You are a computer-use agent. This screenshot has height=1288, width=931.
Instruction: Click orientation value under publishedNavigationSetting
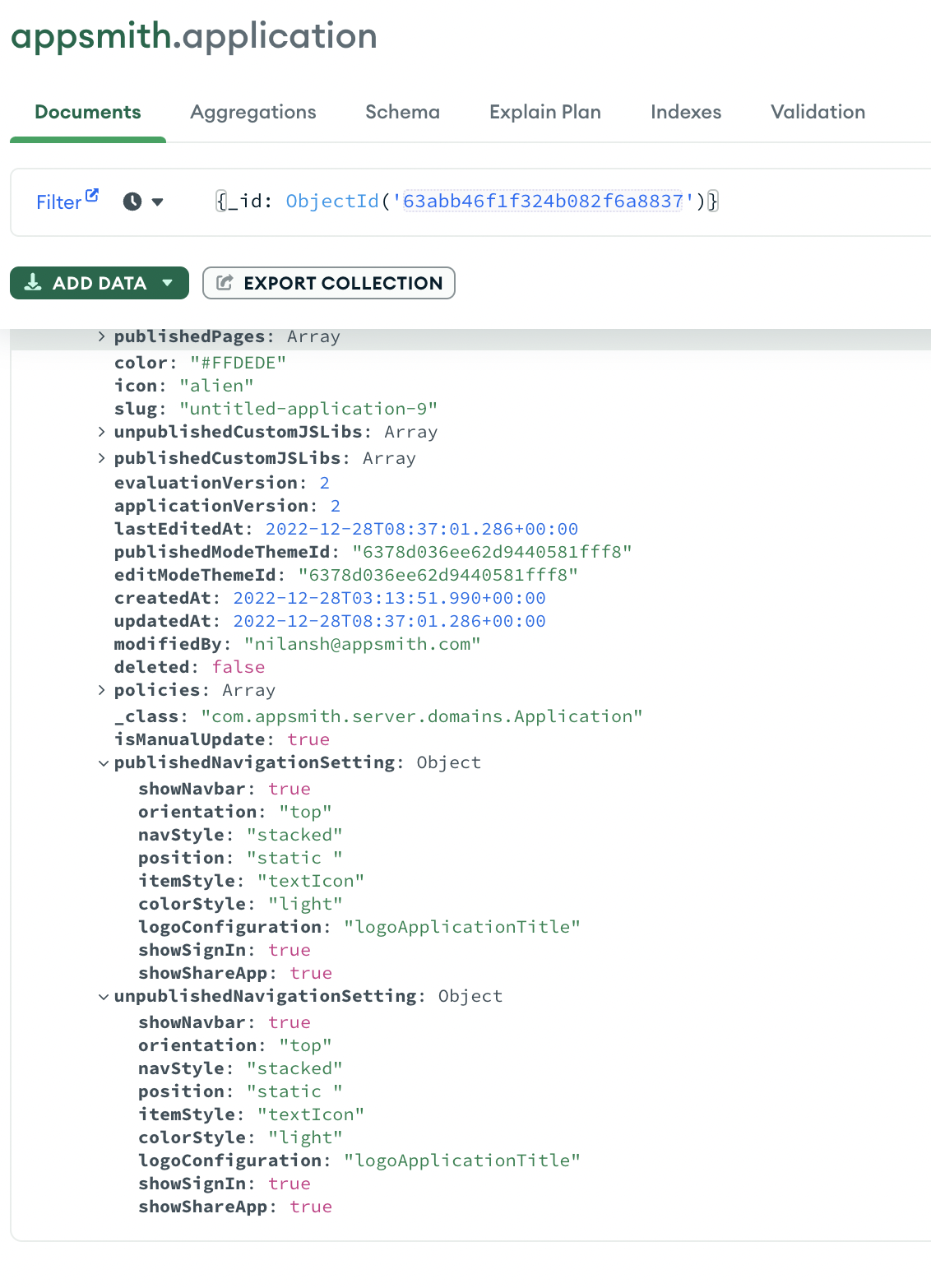(x=306, y=812)
